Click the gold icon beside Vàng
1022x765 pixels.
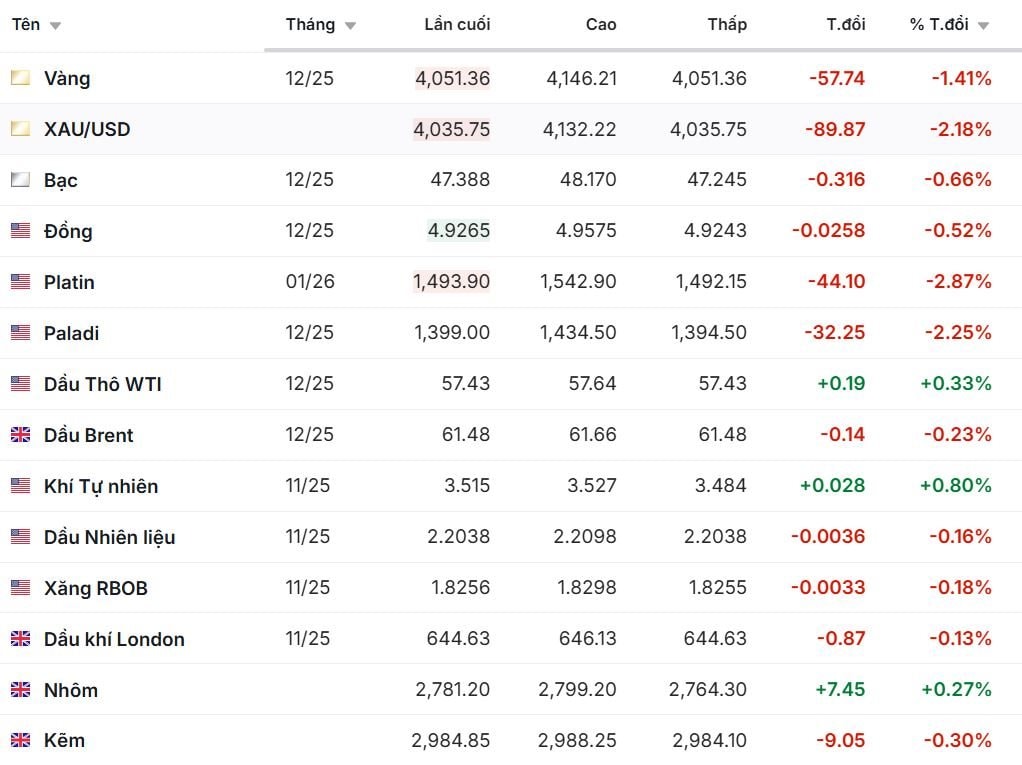[20, 78]
